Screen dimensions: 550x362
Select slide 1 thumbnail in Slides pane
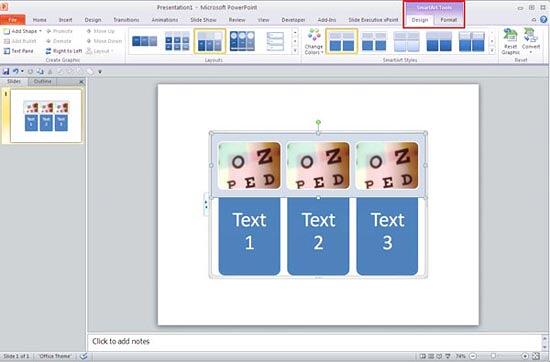click(46, 116)
